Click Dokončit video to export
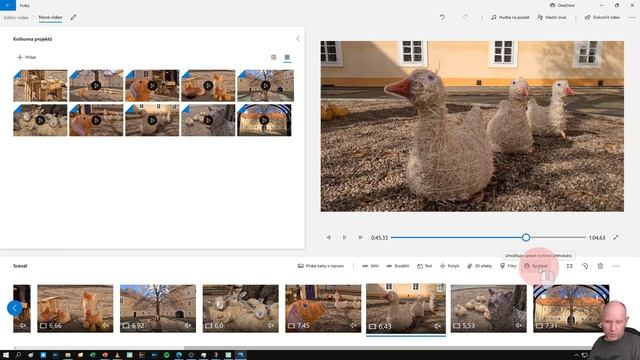This screenshot has height=360, width=640. pos(602,18)
